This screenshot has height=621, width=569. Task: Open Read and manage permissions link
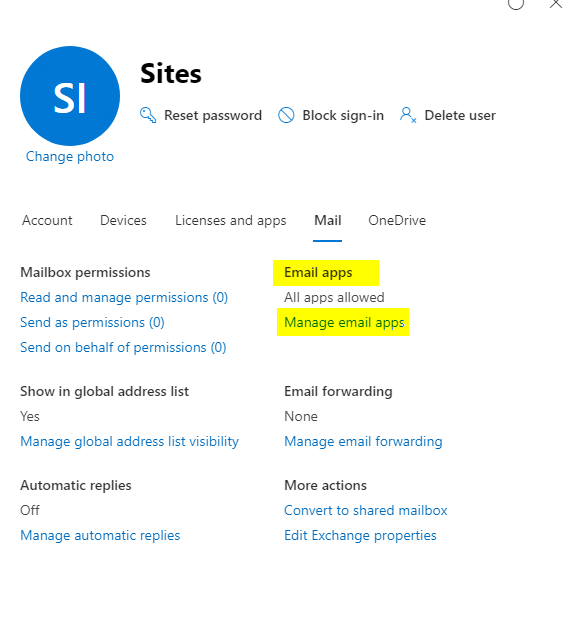coord(124,297)
